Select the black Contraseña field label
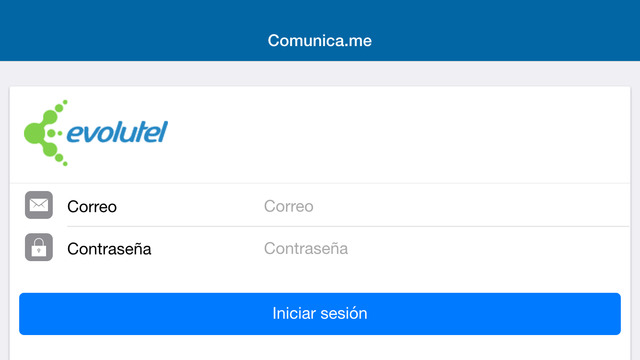 coord(109,249)
